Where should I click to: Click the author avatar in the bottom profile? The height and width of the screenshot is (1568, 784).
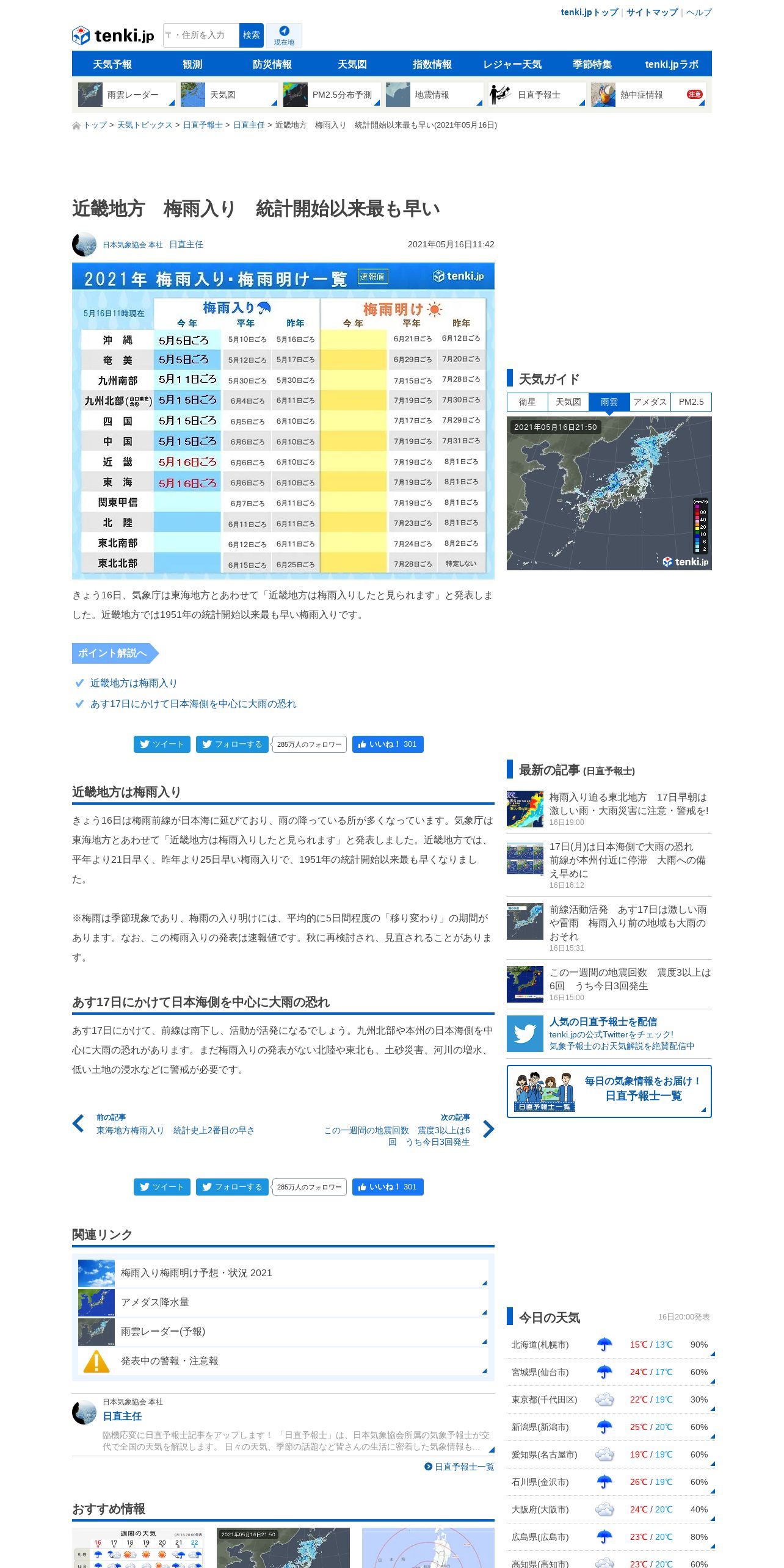point(84,1412)
